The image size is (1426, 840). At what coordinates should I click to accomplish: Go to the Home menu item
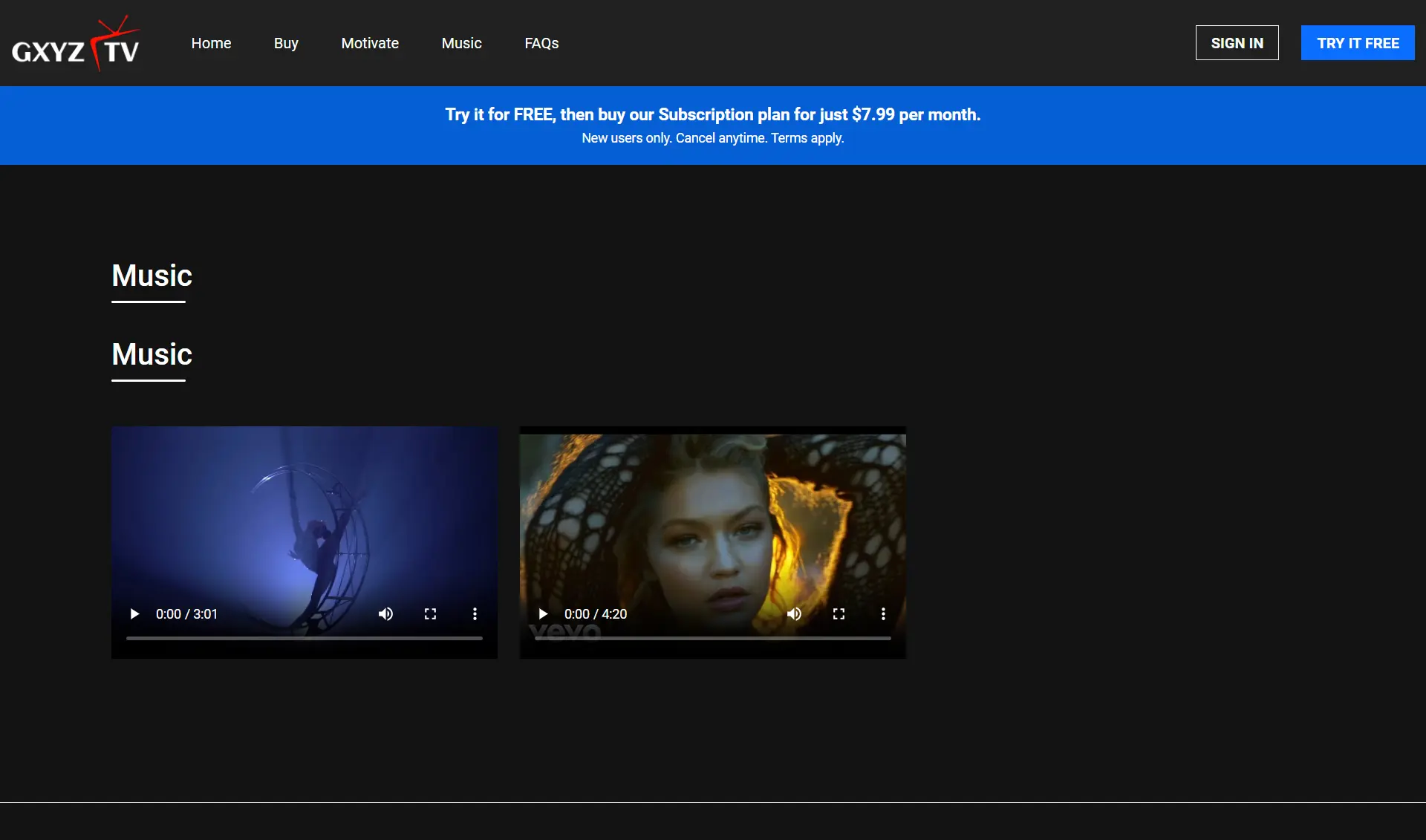pyautogui.click(x=211, y=43)
